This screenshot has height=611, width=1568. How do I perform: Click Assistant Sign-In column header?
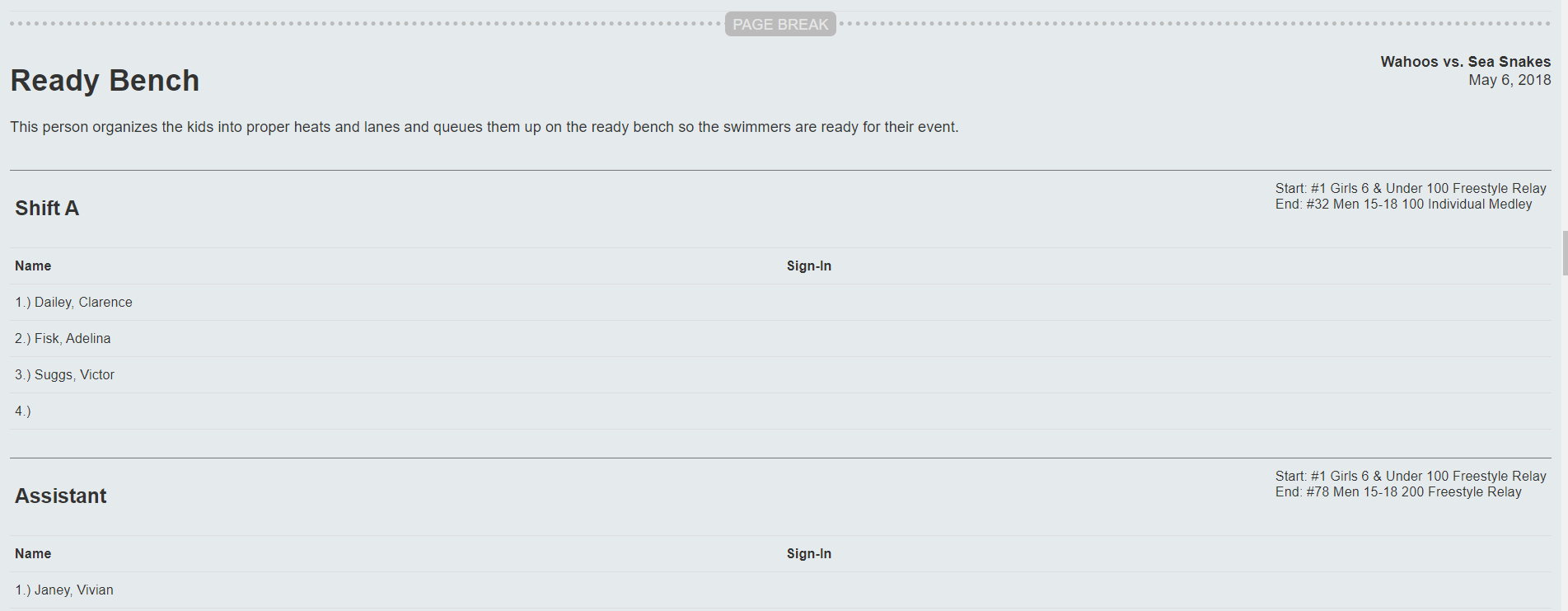[809, 554]
